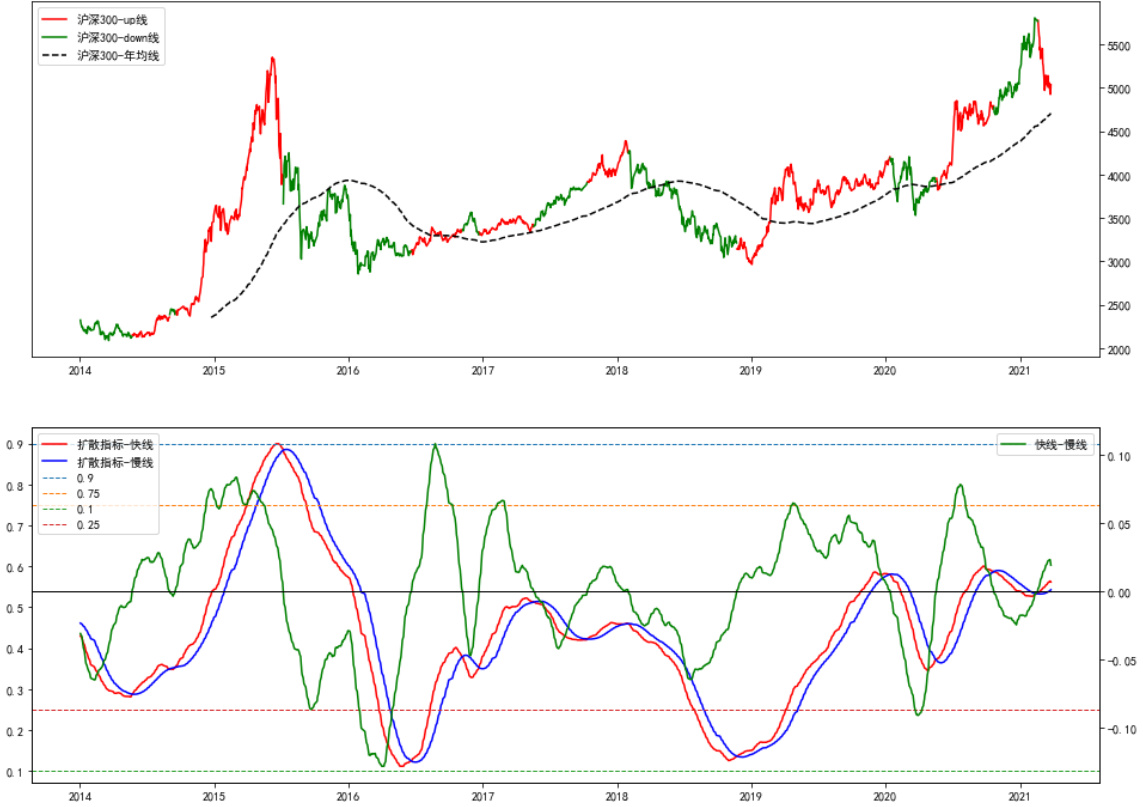Screen dimensions: 1143x807
Task: Click the 0.05 label on lower right axis
Action: (1119, 525)
